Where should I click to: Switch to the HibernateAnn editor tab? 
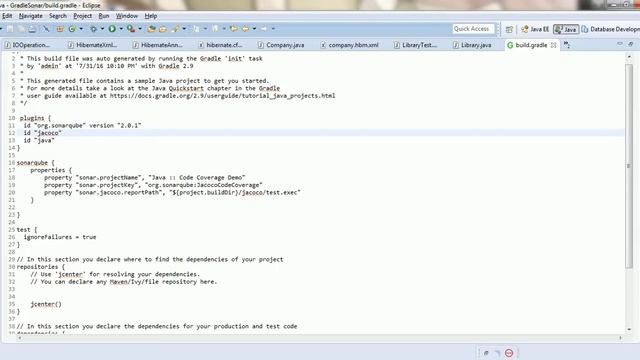coord(158,45)
